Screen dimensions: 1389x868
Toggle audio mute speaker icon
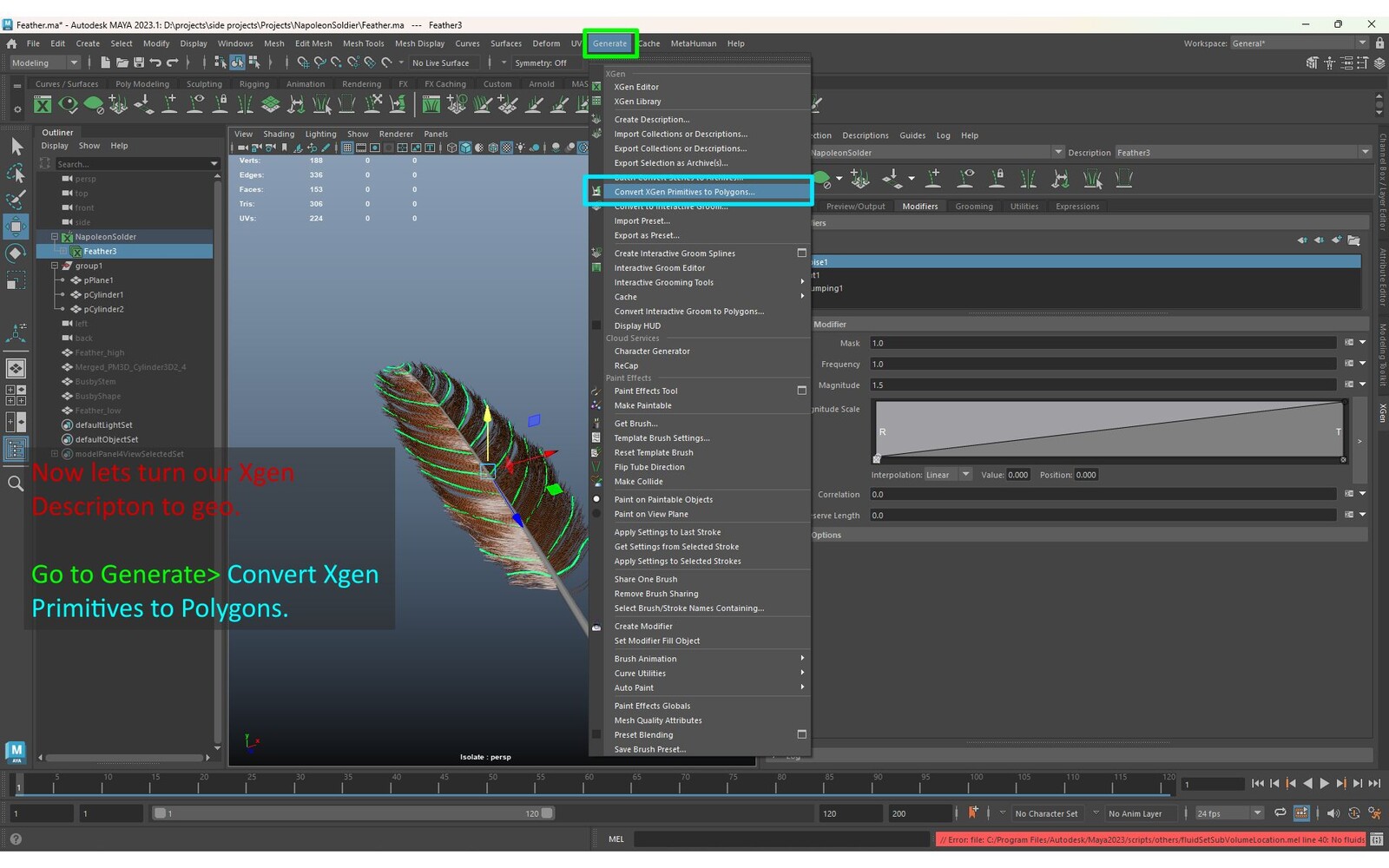pyautogui.click(x=1333, y=813)
